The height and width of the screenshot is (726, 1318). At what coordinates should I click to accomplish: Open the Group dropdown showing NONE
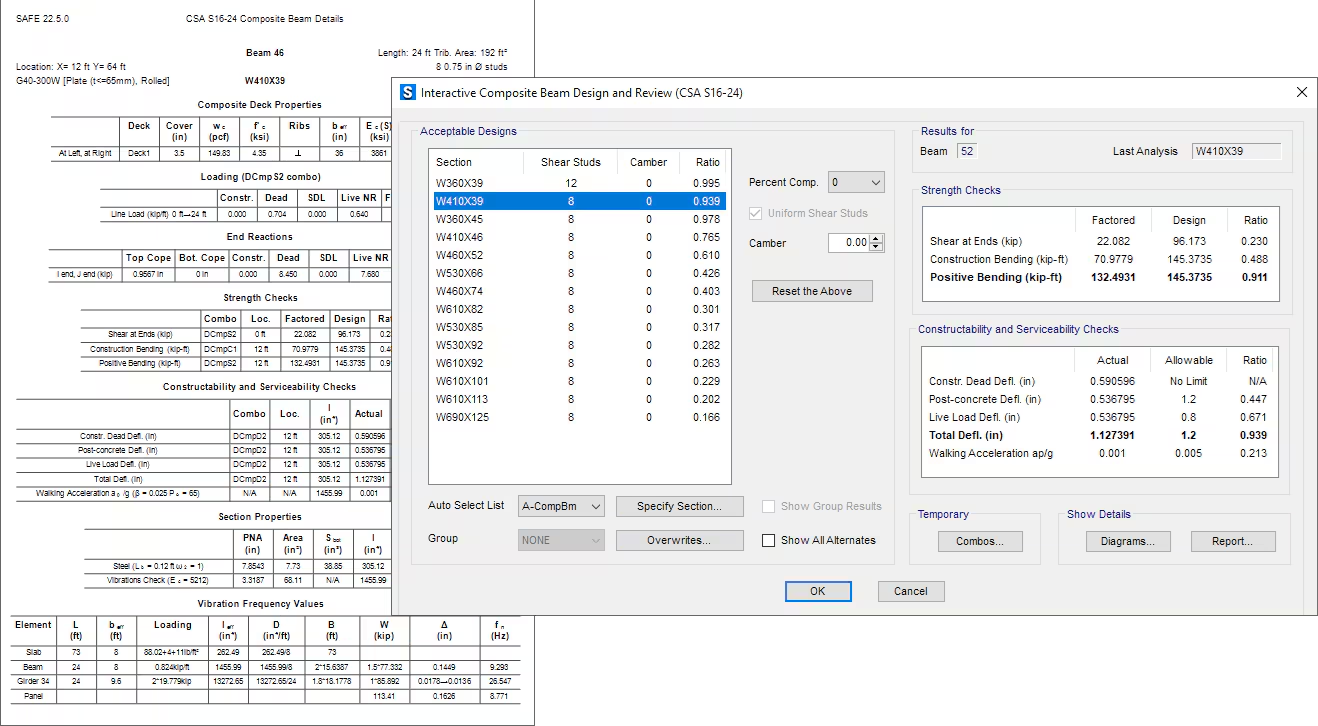click(x=560, y=539)
